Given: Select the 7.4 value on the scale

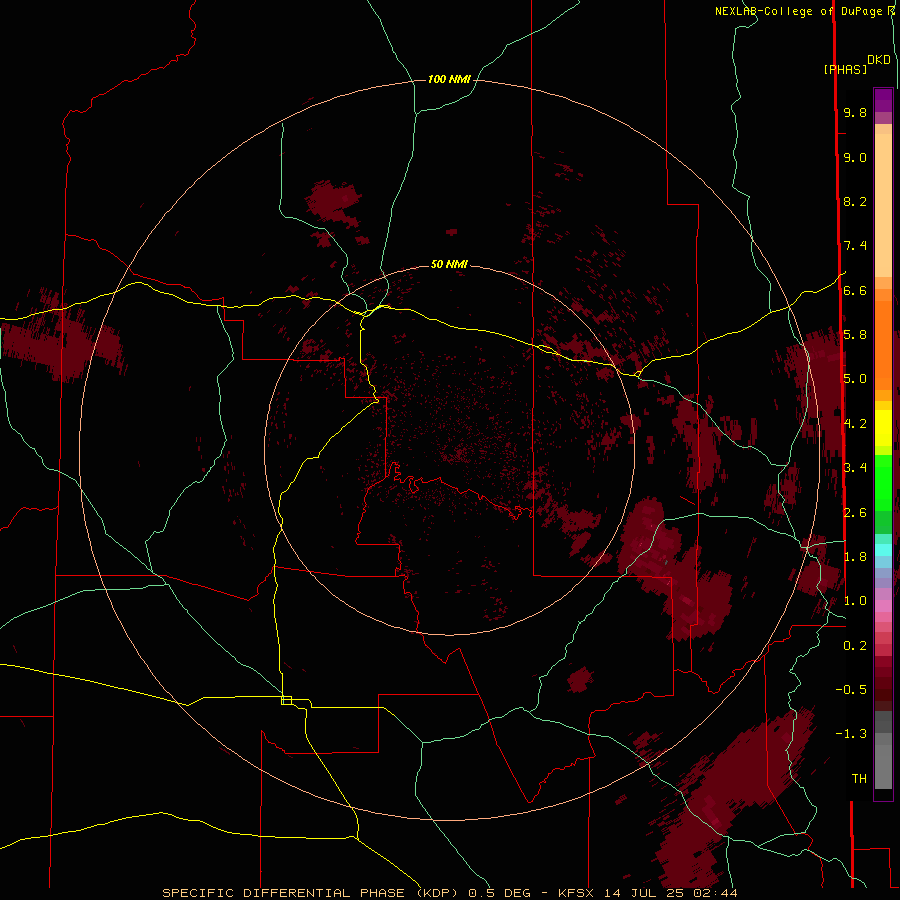Looking at the screenshot, I should 855,246.
